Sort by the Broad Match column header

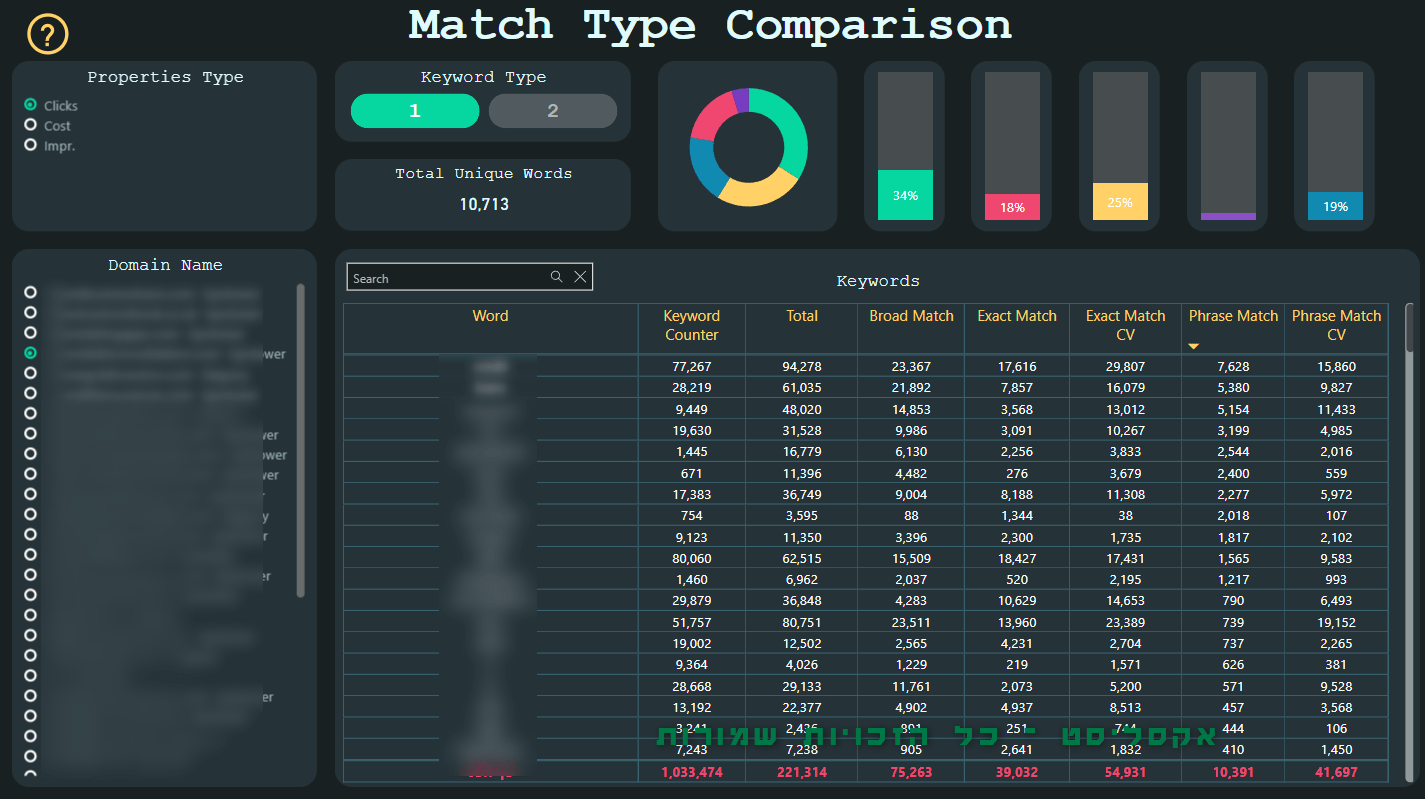[911, 316]
